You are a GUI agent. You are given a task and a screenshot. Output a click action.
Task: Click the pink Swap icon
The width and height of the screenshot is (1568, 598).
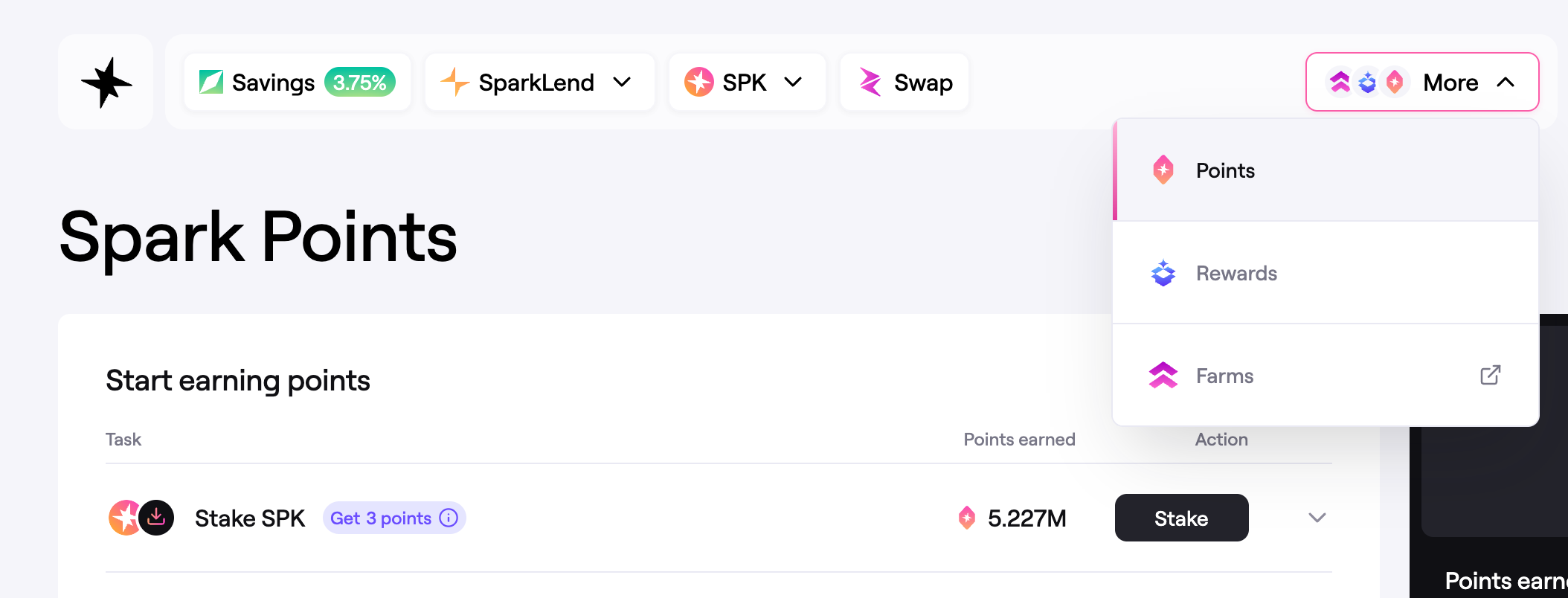[x=870, y=82]
